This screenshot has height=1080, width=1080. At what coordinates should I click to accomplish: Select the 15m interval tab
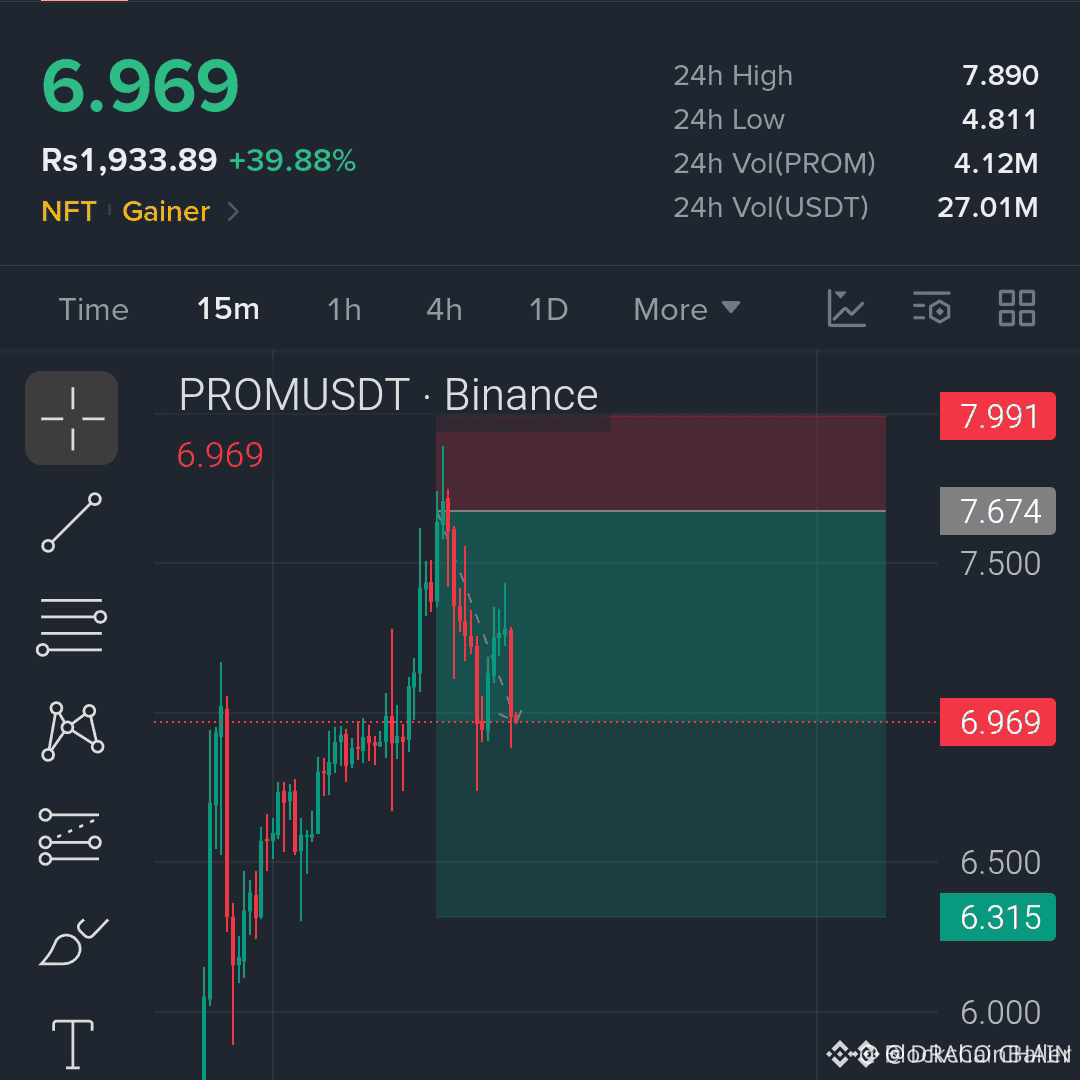click(x=228, y=309)
